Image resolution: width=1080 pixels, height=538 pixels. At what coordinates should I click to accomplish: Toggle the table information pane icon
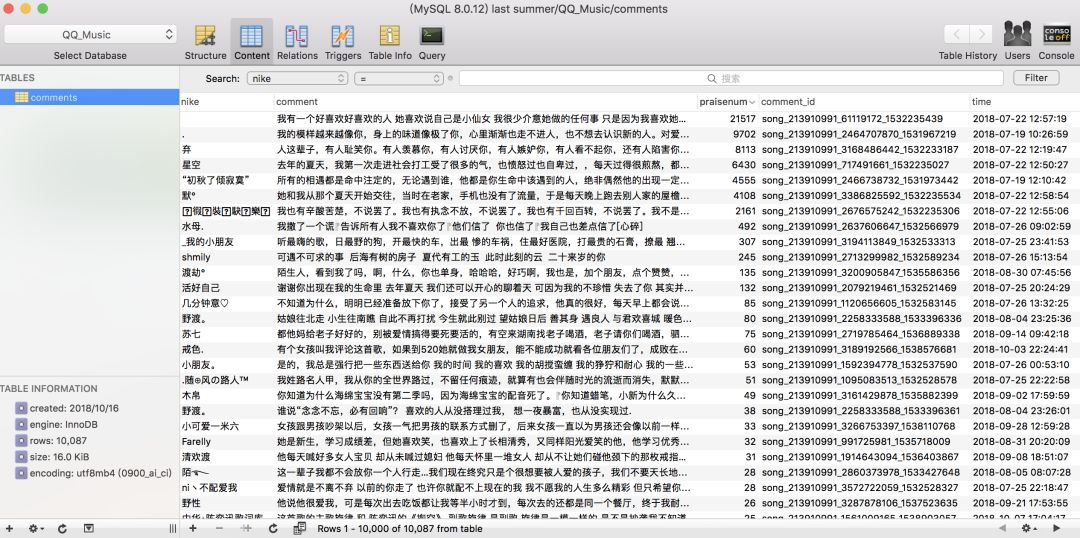(88, 528)
